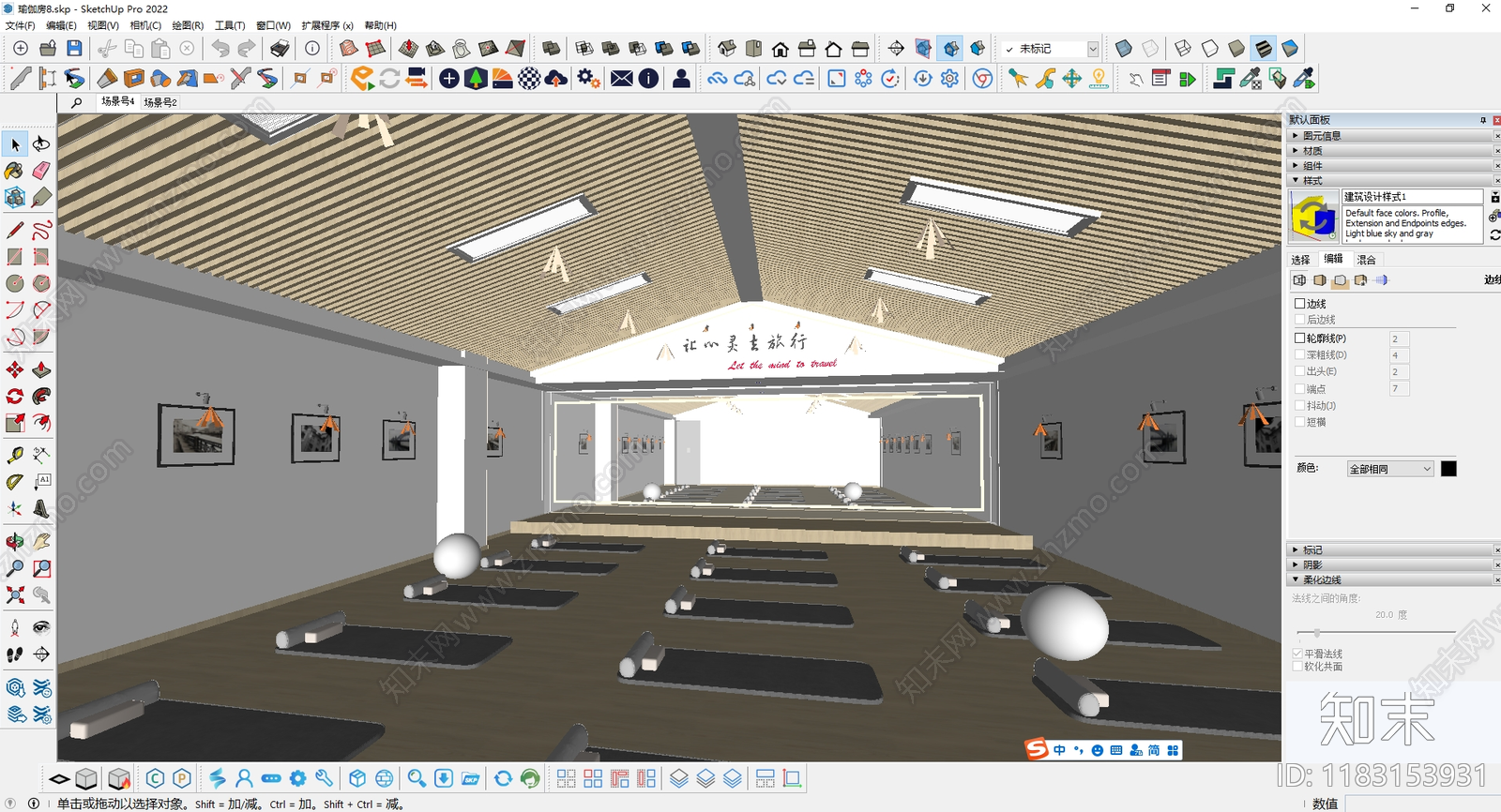This screenshot has width=1501, height=812.
Task: Select the arrow Select tool
Action: click(x=15, y=144)
